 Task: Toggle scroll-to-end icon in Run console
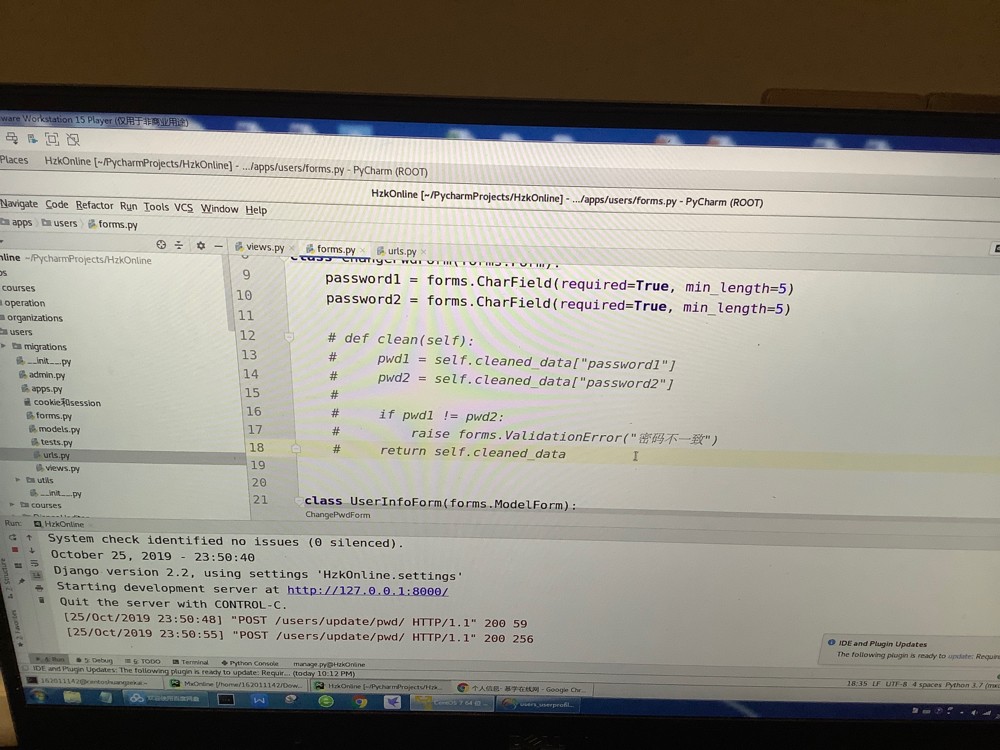pyautogui.click(x=37, y=576)
